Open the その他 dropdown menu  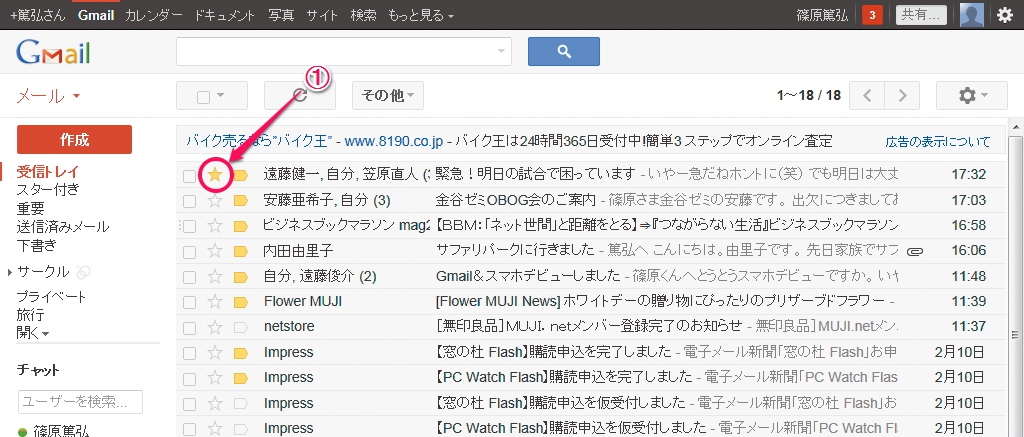coord(388,96)
